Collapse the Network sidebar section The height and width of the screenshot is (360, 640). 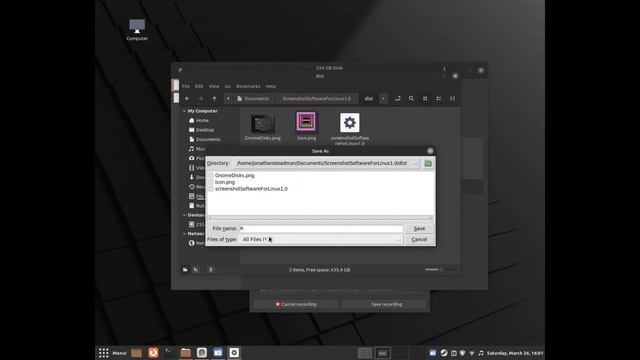pyautogui.click(x=184, y=234)
